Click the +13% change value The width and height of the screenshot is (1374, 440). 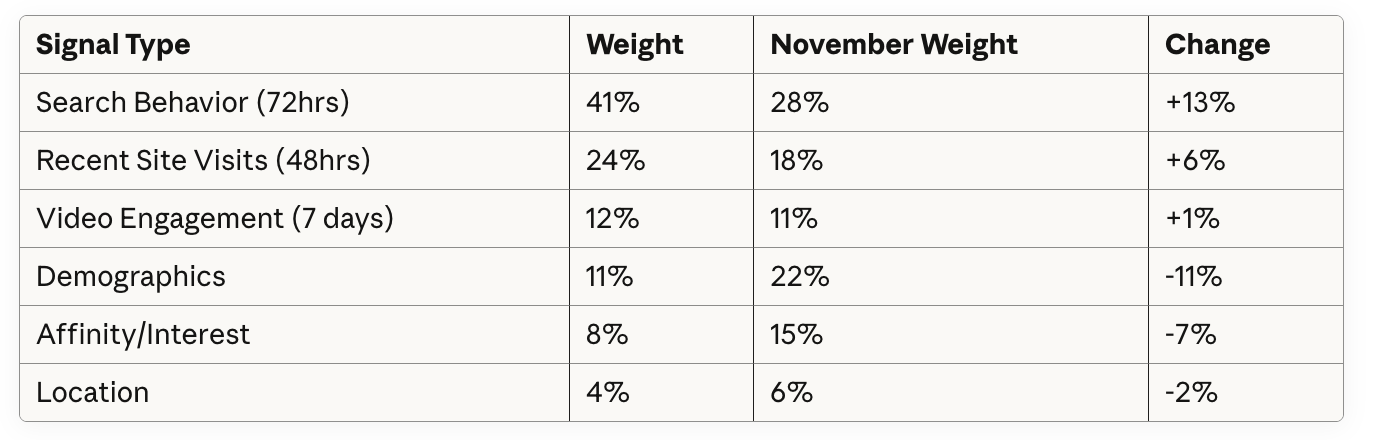(1200, 103)
